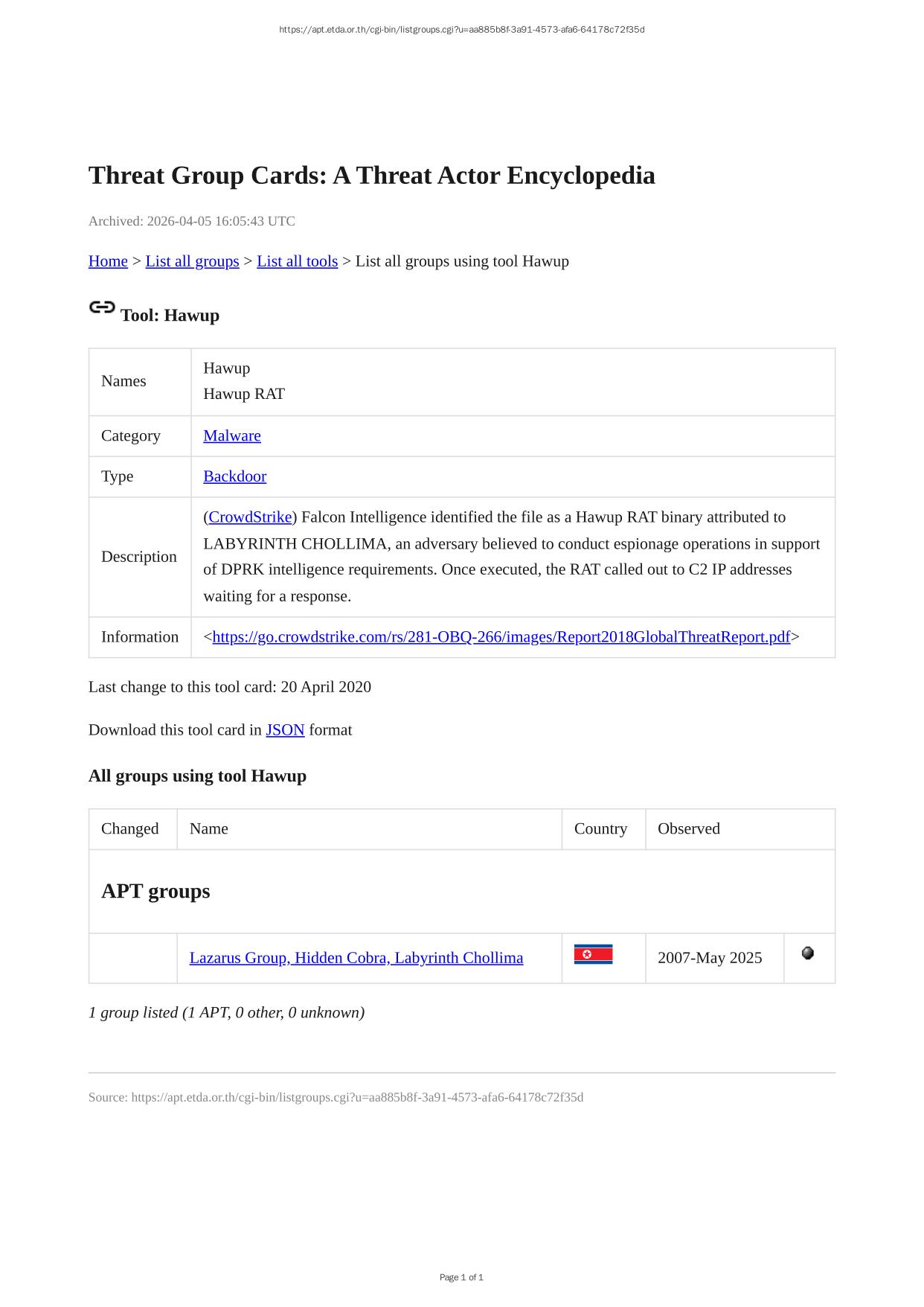
Task: Open the CrowdStrike Global Threat Report PDF link
Action: coord(501,637)
